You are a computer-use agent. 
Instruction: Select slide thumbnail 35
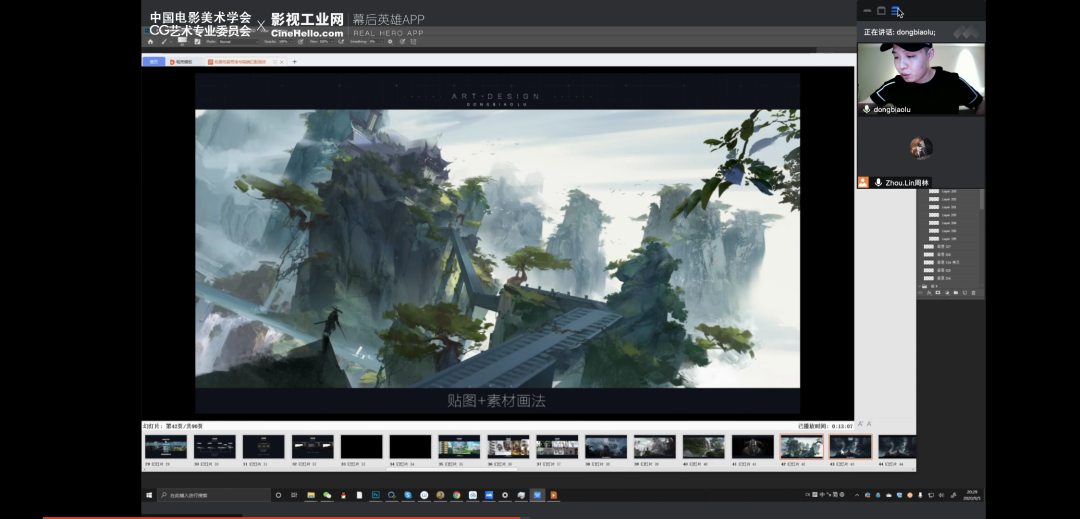[x=459, y=447]
